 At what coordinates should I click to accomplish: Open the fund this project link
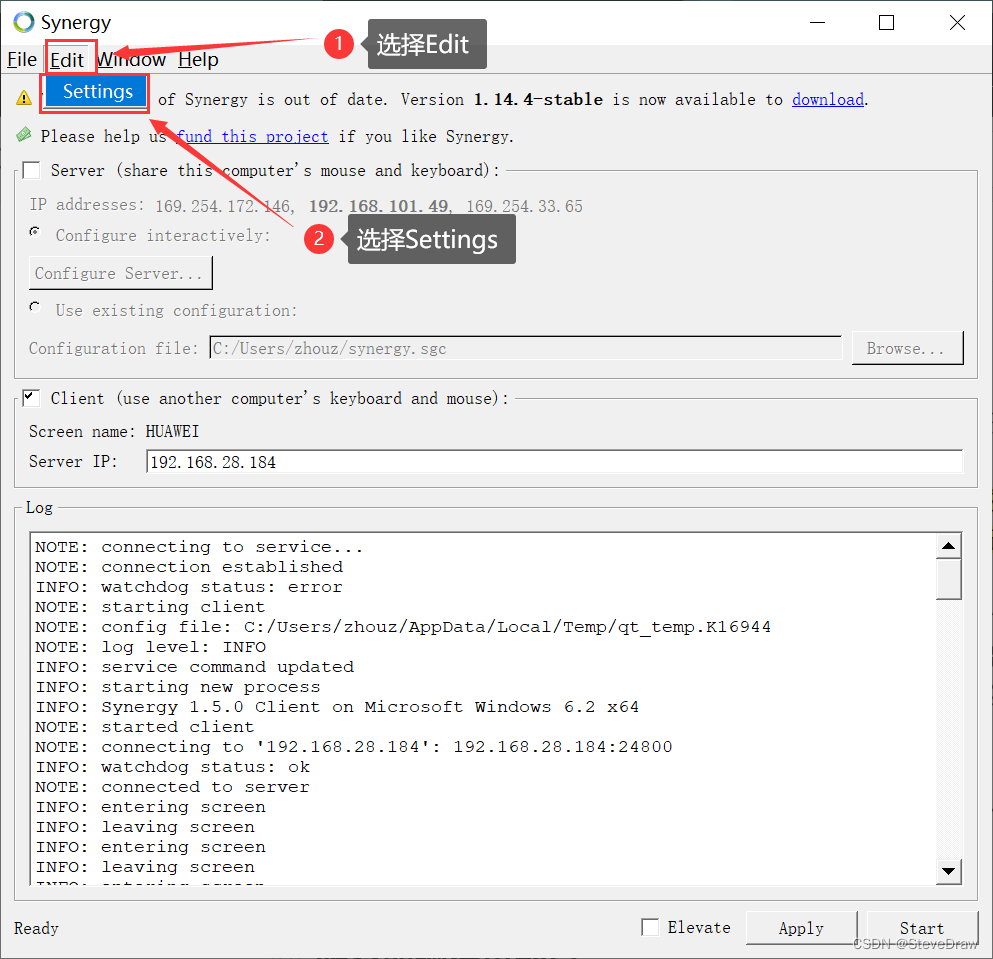tap(253, 136)
